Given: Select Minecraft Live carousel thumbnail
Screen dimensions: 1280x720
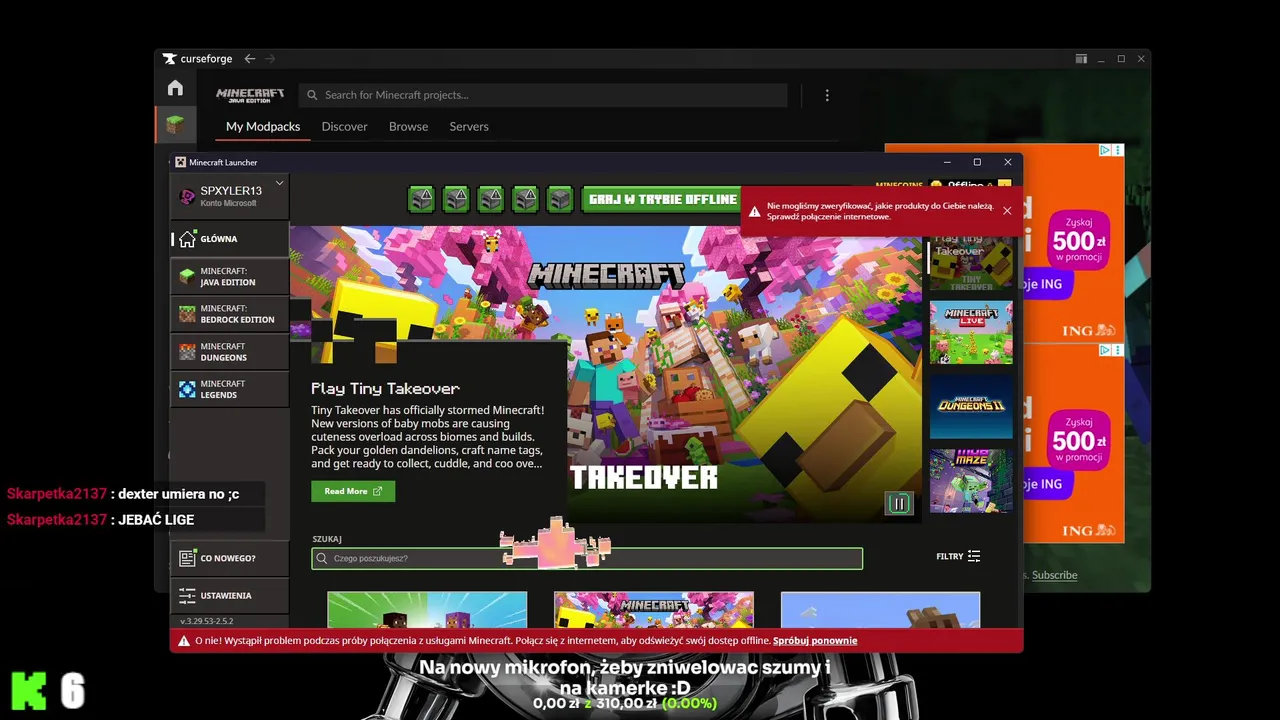Looking at the screenshot, I should pyautogui.click(x=971, y=332).
